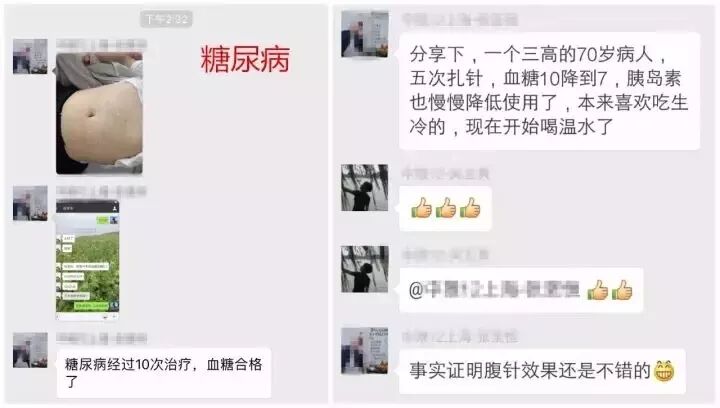The height and width of the screenshot is (408, 720).
Task: Tap avatar beside 分享下 message
Action: point(365,34)
